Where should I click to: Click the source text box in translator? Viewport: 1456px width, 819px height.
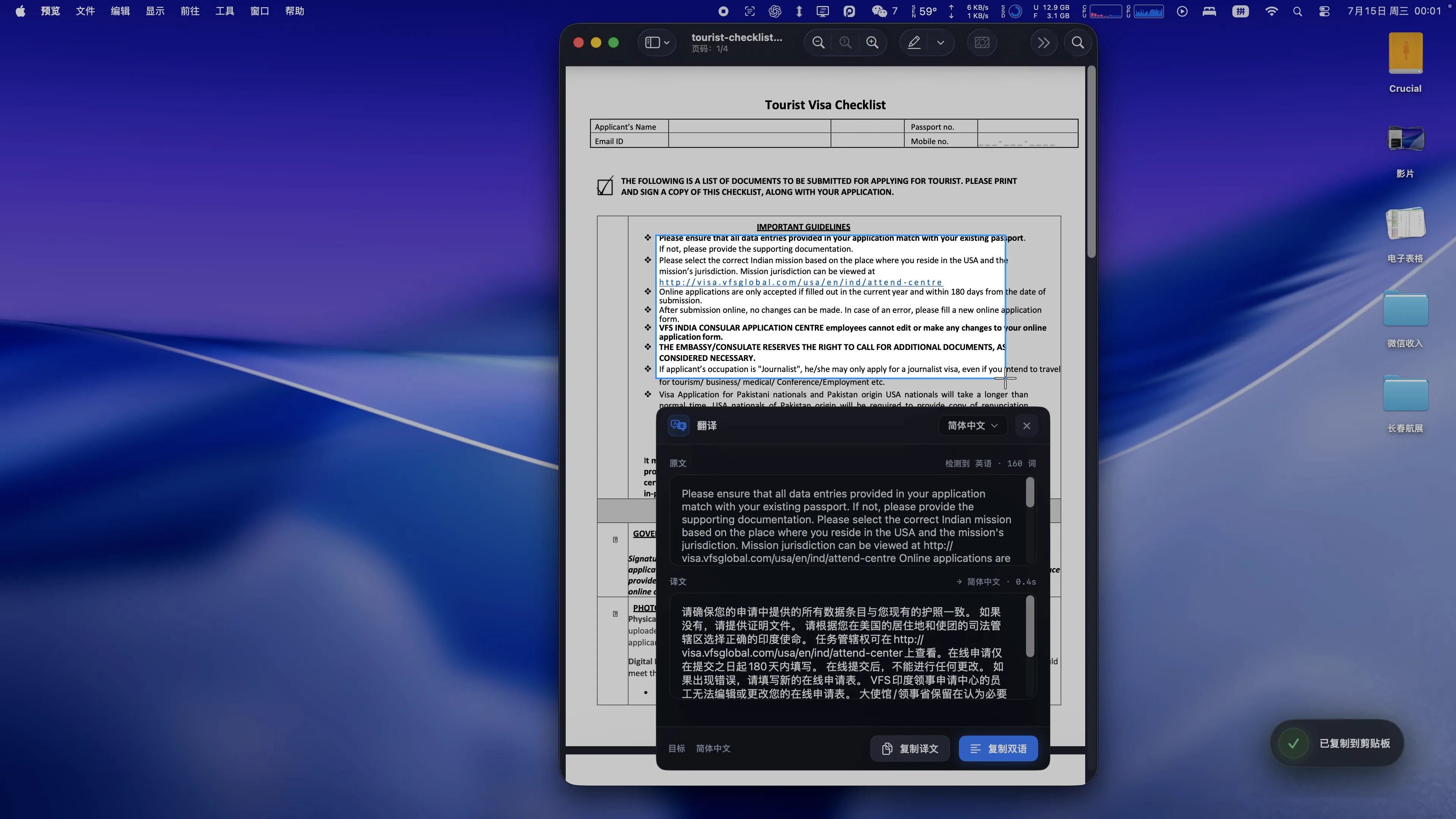[852, 520]
